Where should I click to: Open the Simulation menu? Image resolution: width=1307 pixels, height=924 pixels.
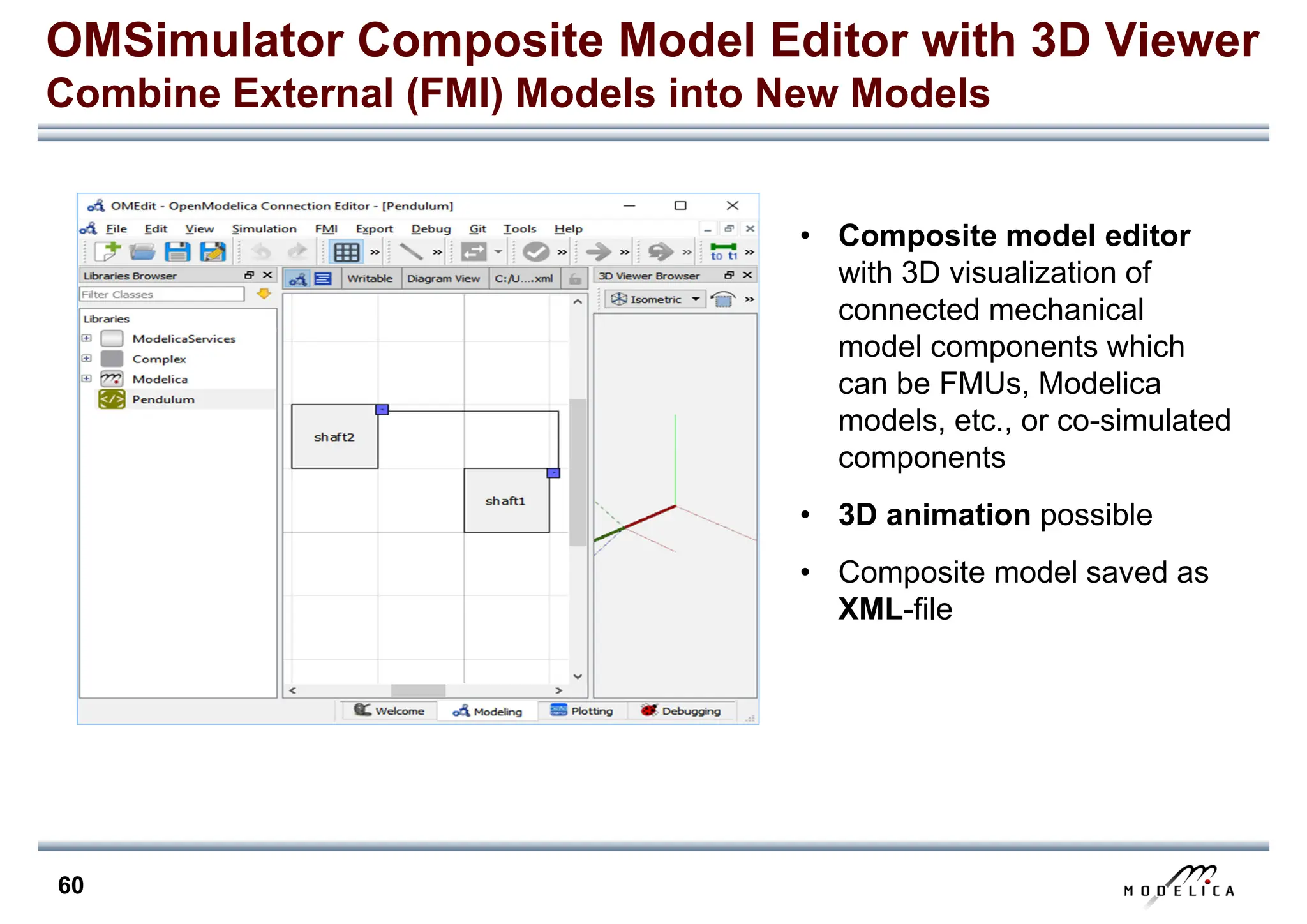point(264,228)
